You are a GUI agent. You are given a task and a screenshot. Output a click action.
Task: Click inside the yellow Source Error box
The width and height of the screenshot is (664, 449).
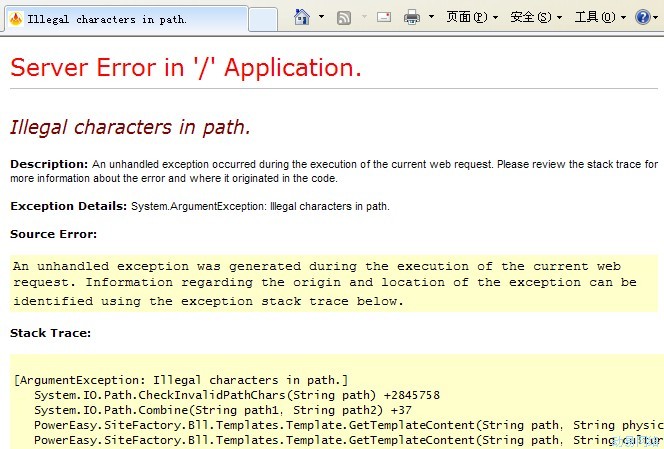(x=330, y=284)
